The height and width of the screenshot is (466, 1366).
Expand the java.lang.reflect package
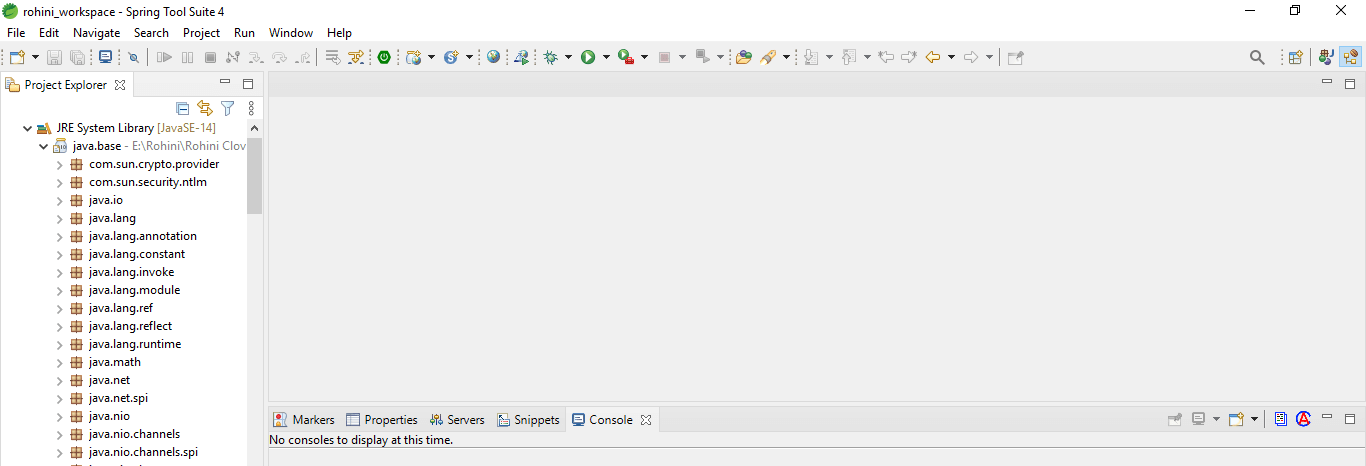[x=59, y=326]
